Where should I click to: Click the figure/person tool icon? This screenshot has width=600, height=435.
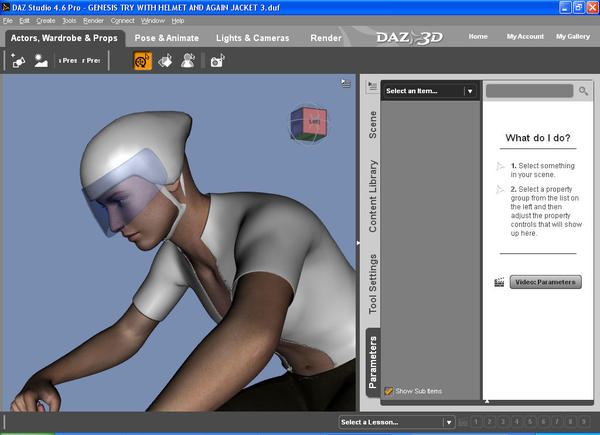click(x=188, y=61)
